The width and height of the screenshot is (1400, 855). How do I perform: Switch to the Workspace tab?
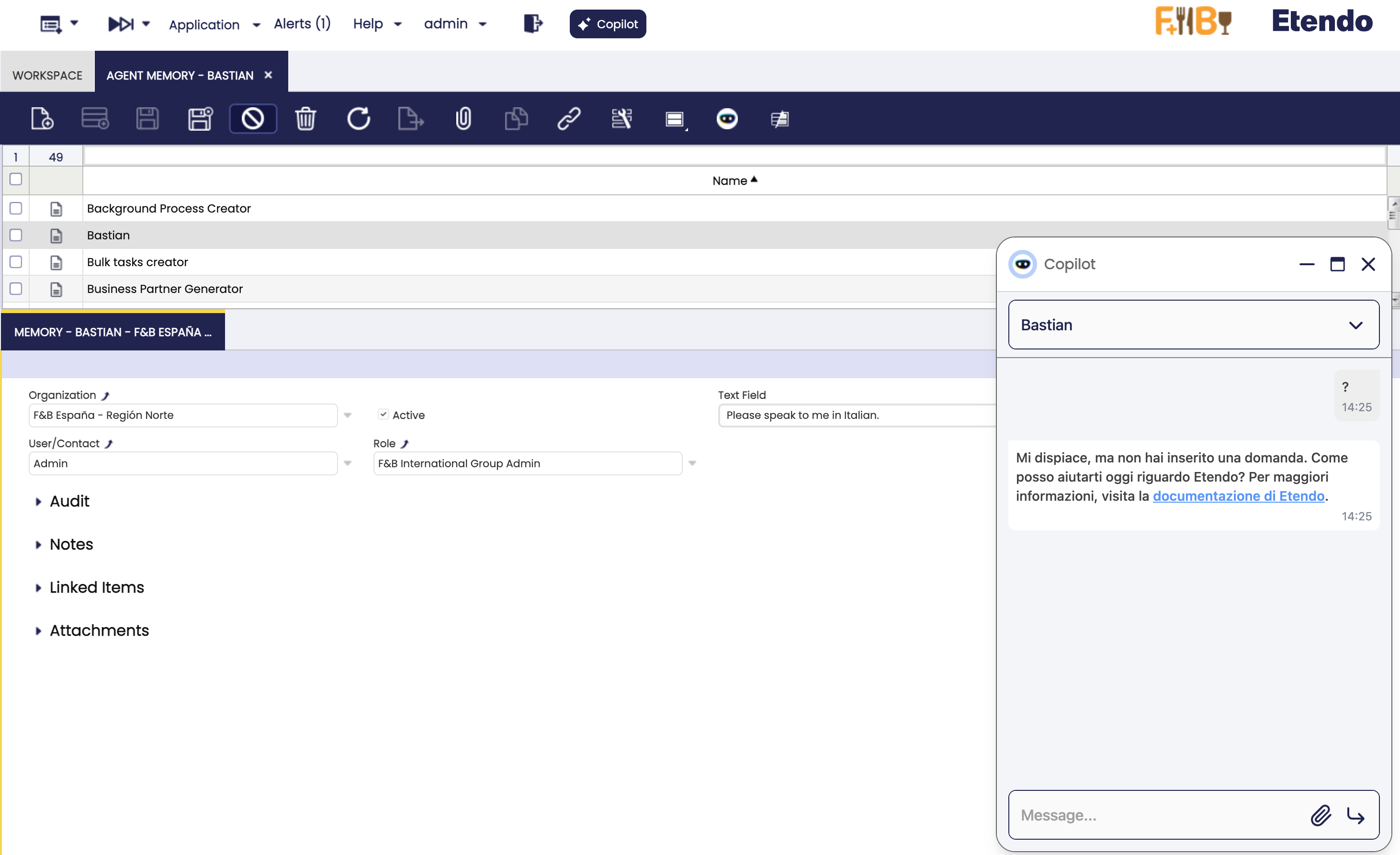[47, 76]
